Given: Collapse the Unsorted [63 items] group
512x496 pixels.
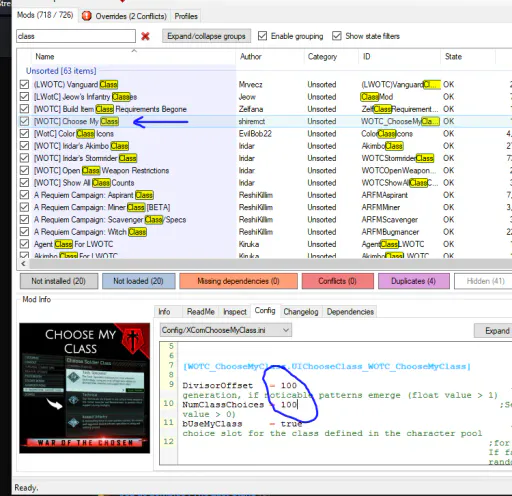Looking at the screenshot, I should pyautogui.click(x=61, y=71).
